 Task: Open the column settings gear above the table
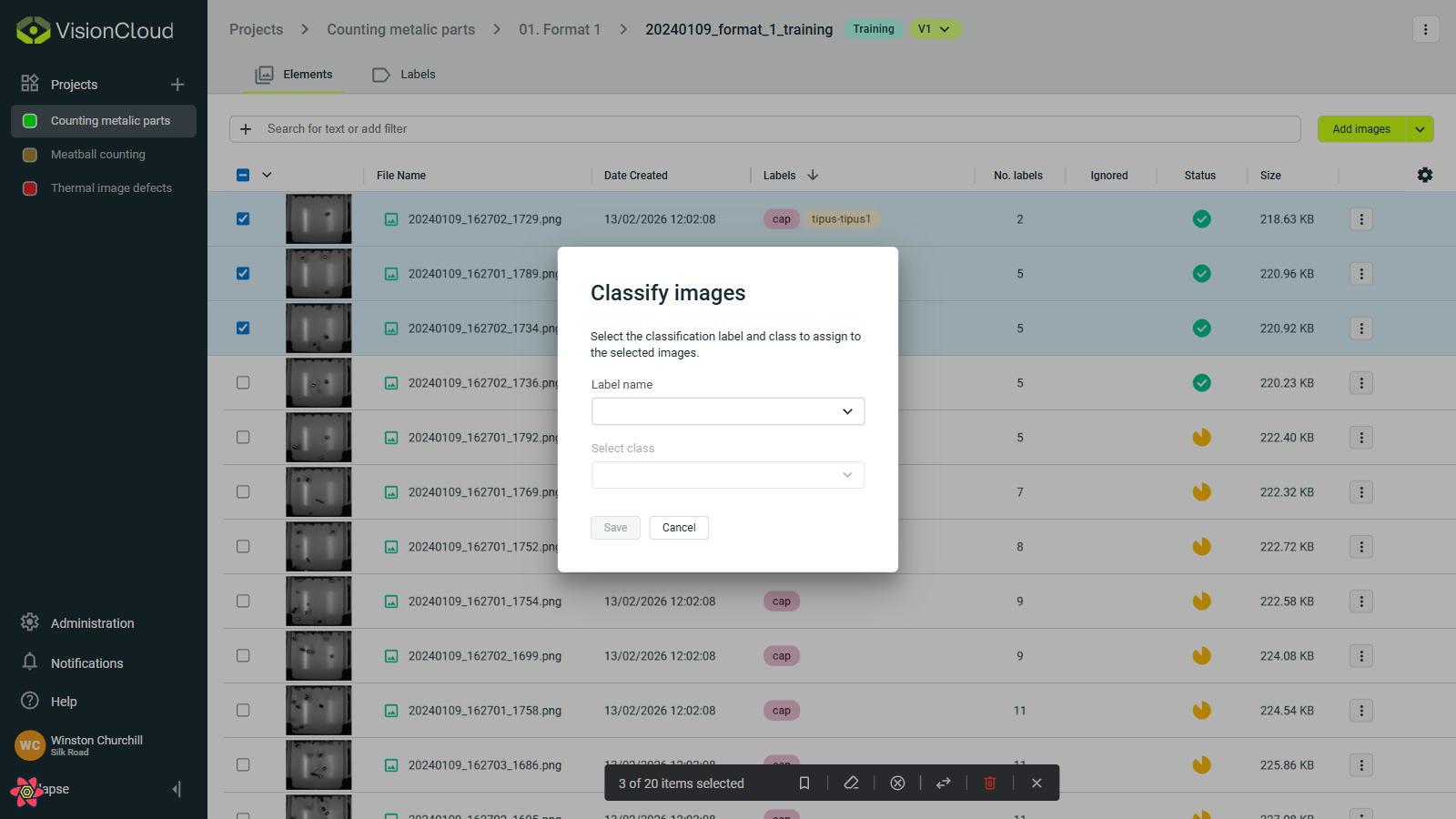point(1425,175)
